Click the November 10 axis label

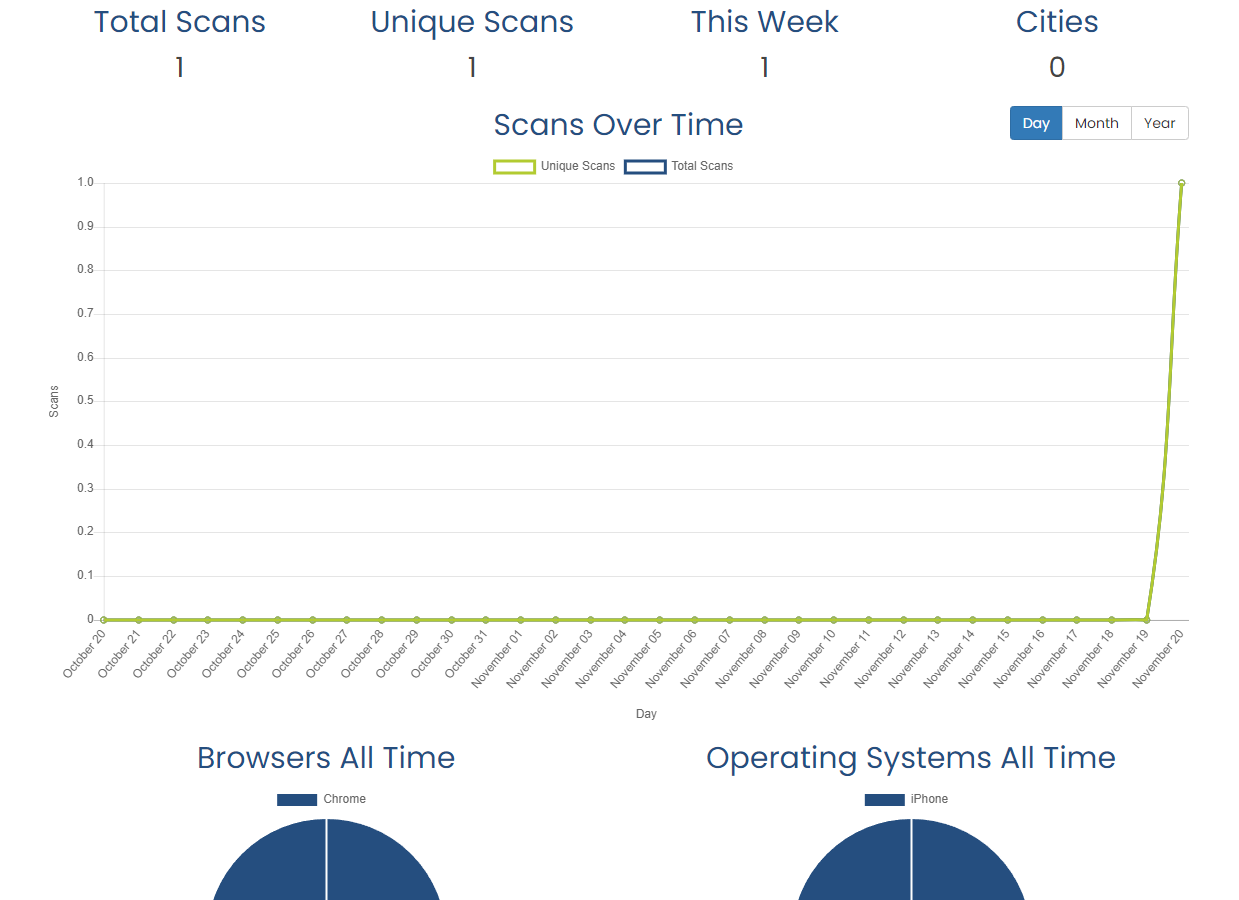pos(810,660)
